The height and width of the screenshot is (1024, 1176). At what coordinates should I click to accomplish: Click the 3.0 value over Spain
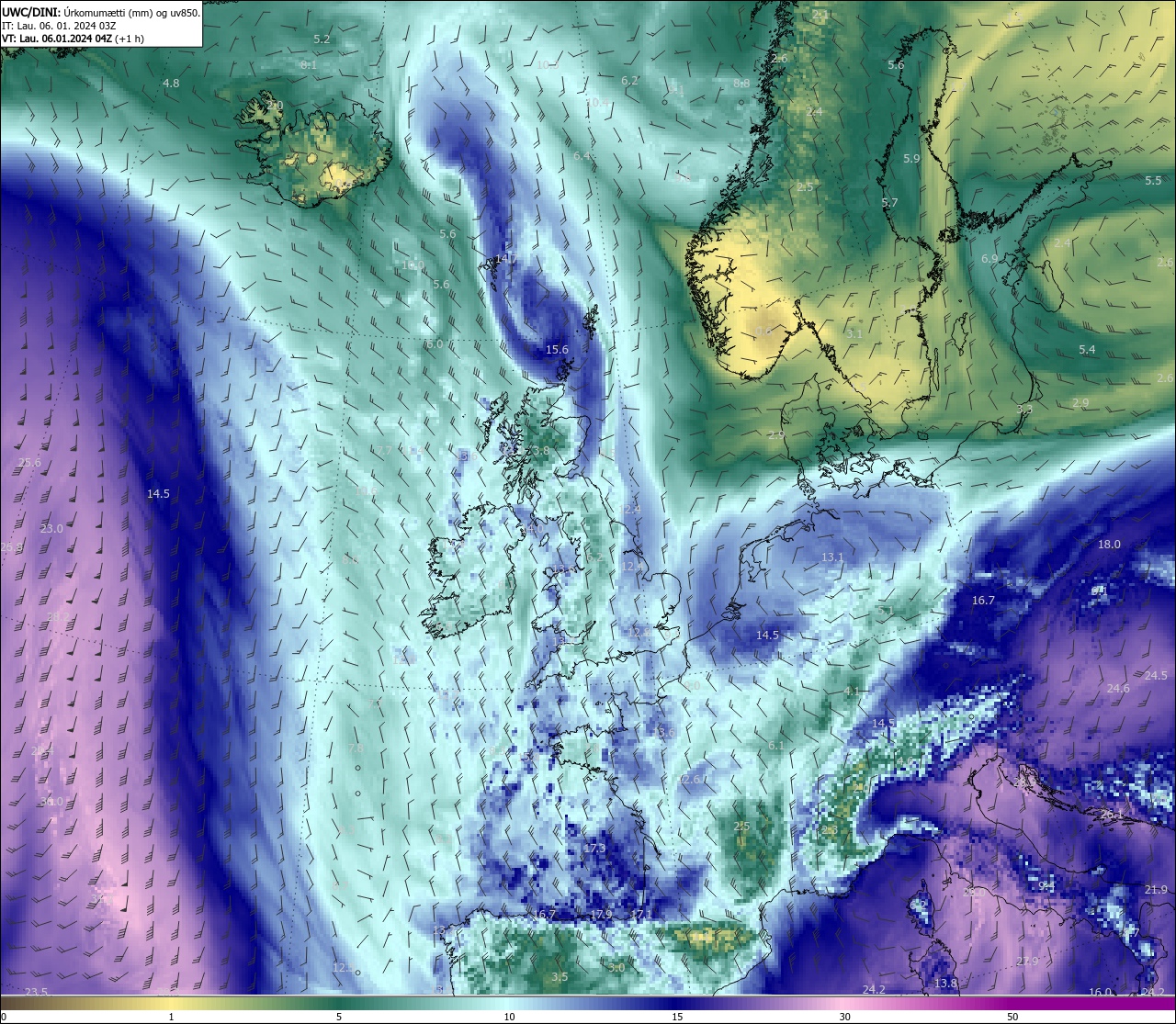tap(616, 967)
